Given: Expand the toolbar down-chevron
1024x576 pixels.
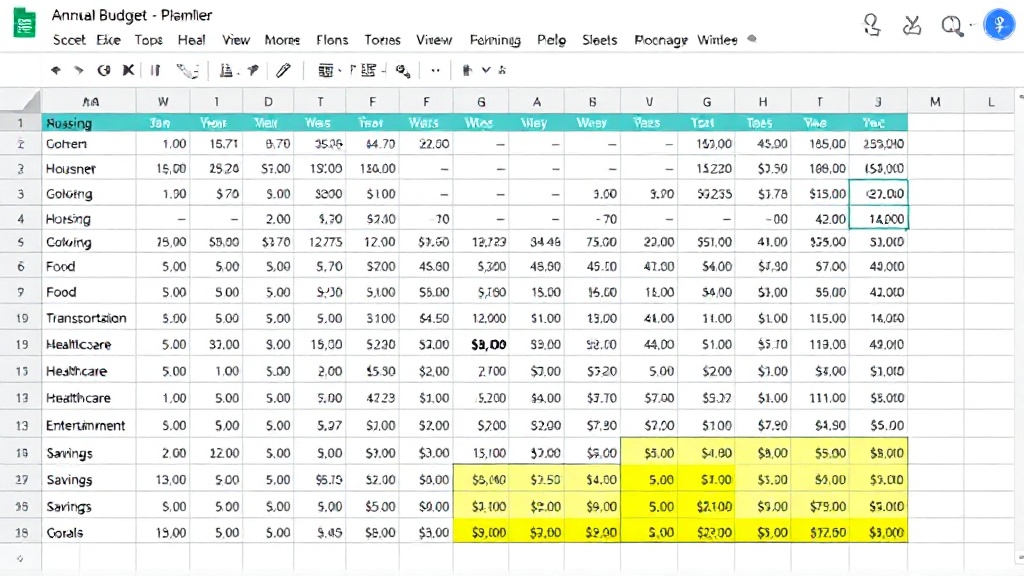Looking at the screenshot, I should 486,70.
